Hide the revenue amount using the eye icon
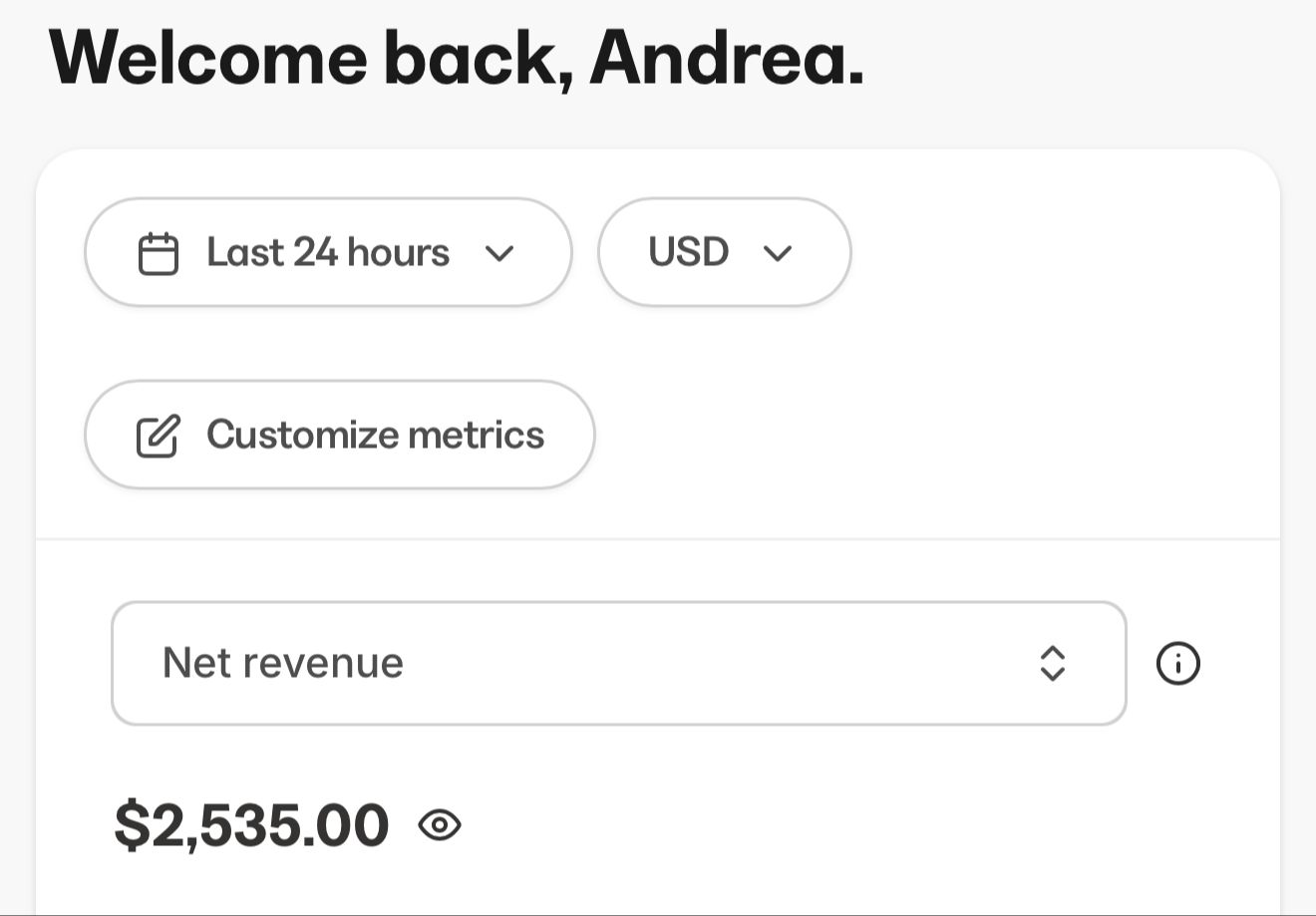The width and height of the screenshot is (1316, 916). point(440,825)
